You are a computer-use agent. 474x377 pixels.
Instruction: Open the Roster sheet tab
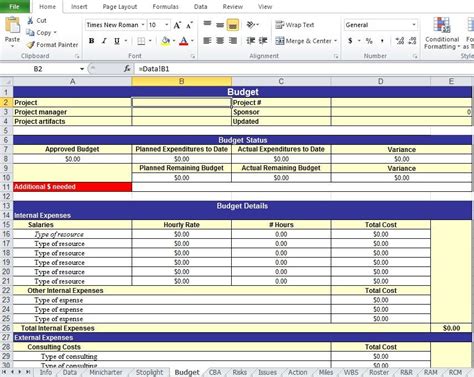click(x=379, y=372)
